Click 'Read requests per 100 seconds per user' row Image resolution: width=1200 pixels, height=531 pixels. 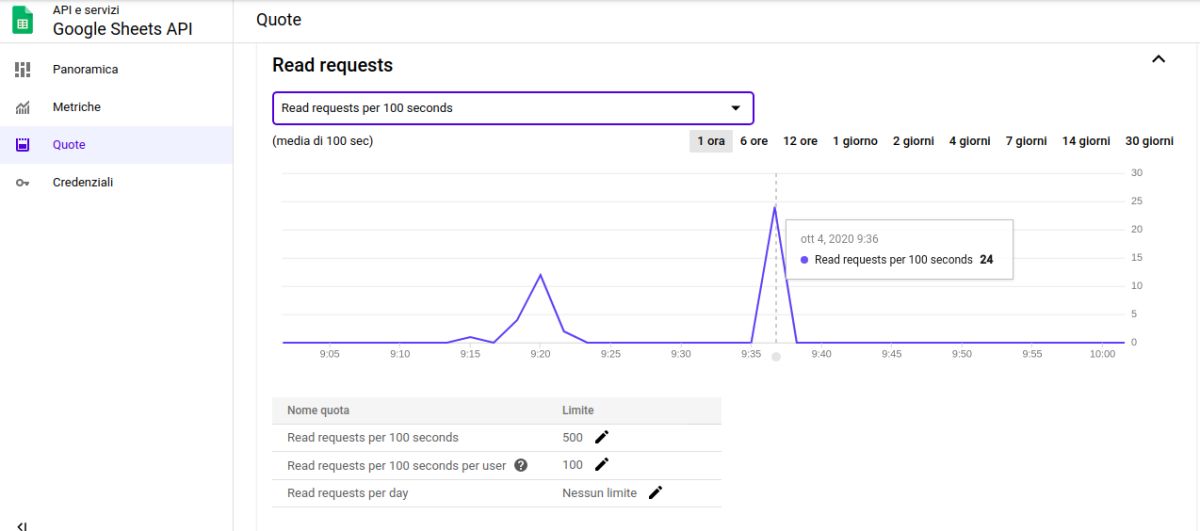coord(497,465)
